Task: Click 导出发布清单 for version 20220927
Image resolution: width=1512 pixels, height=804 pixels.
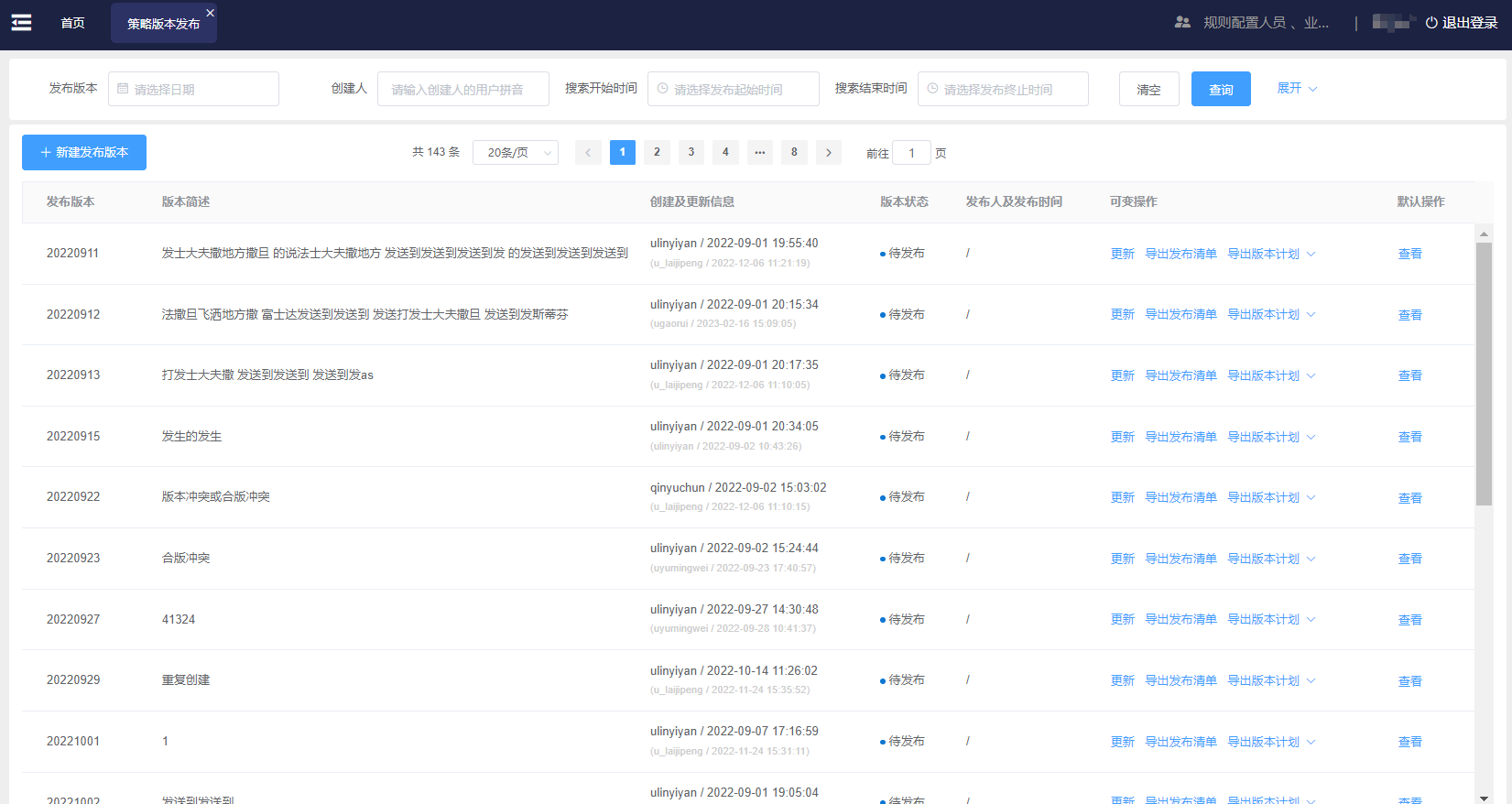Action: [1180, 619]
